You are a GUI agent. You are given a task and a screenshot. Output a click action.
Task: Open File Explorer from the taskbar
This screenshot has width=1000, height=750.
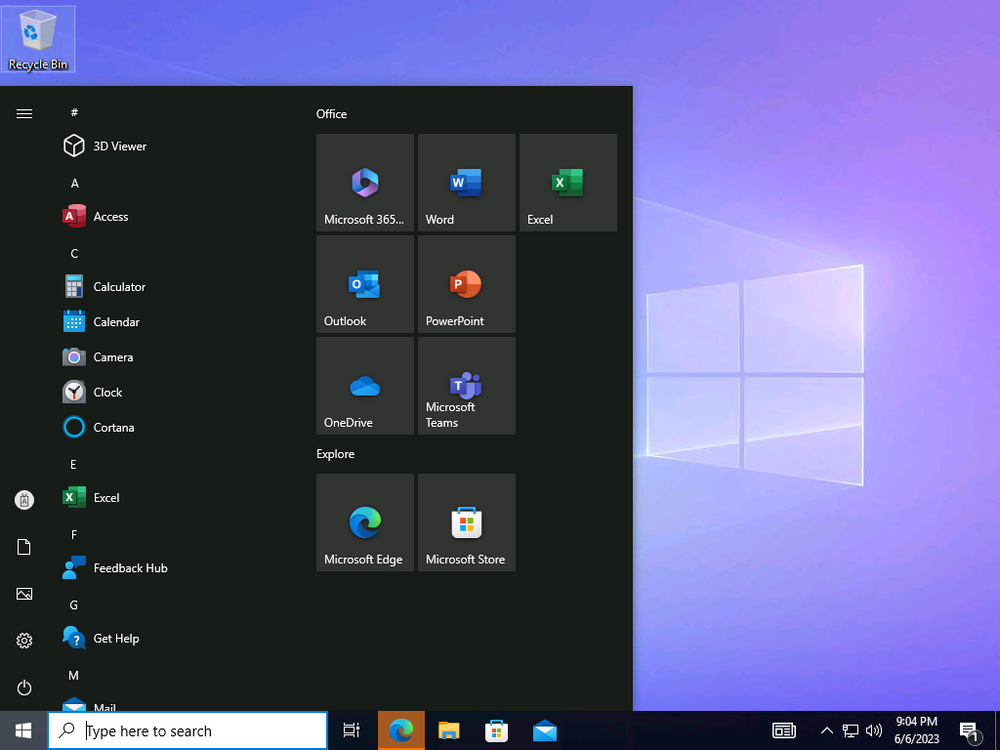coord(449,731)
